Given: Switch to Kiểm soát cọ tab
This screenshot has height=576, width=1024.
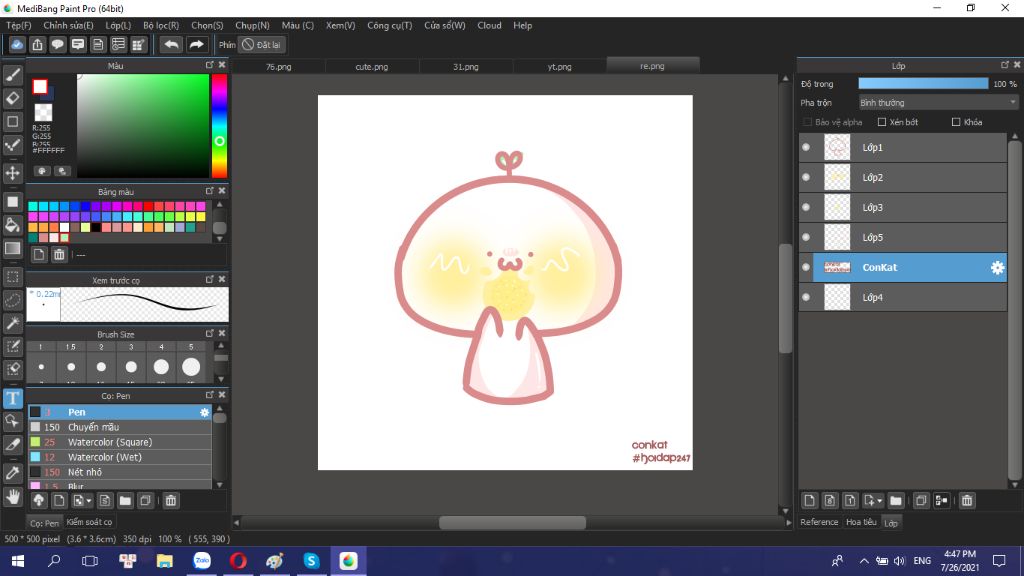Looking at the screenshot, I should [x=89, y=522].
